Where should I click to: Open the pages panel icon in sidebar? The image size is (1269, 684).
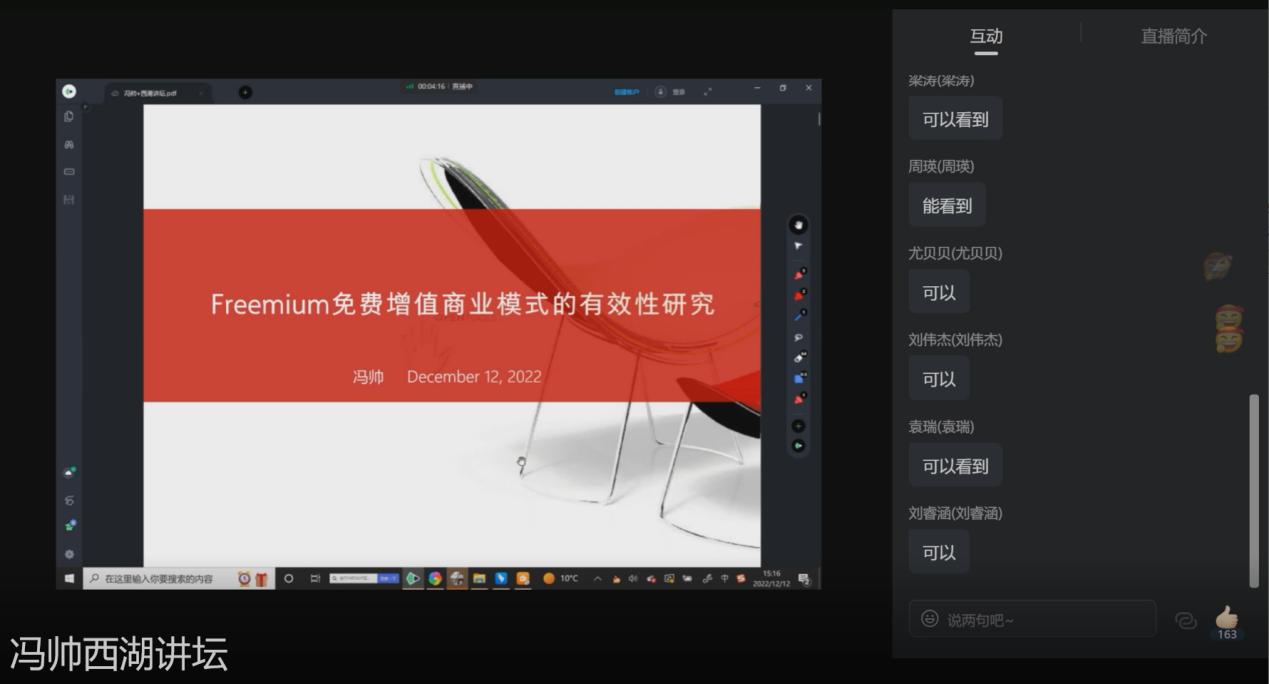coord(69,116)
